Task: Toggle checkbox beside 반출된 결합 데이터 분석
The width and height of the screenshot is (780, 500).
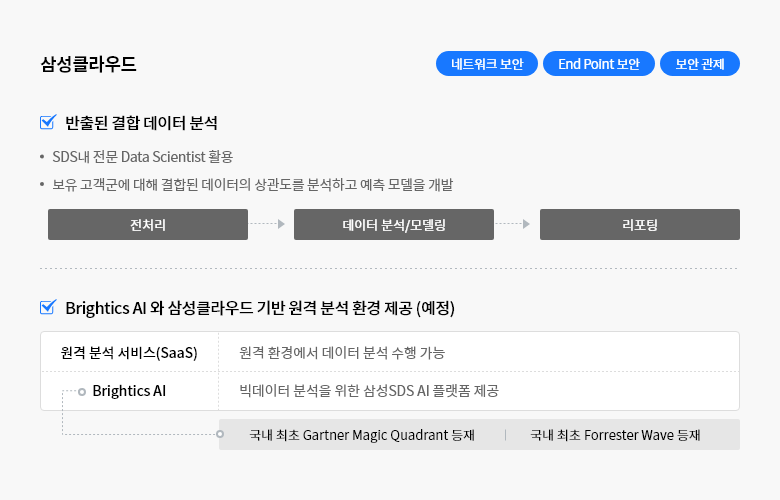Action: coord(48,122)
